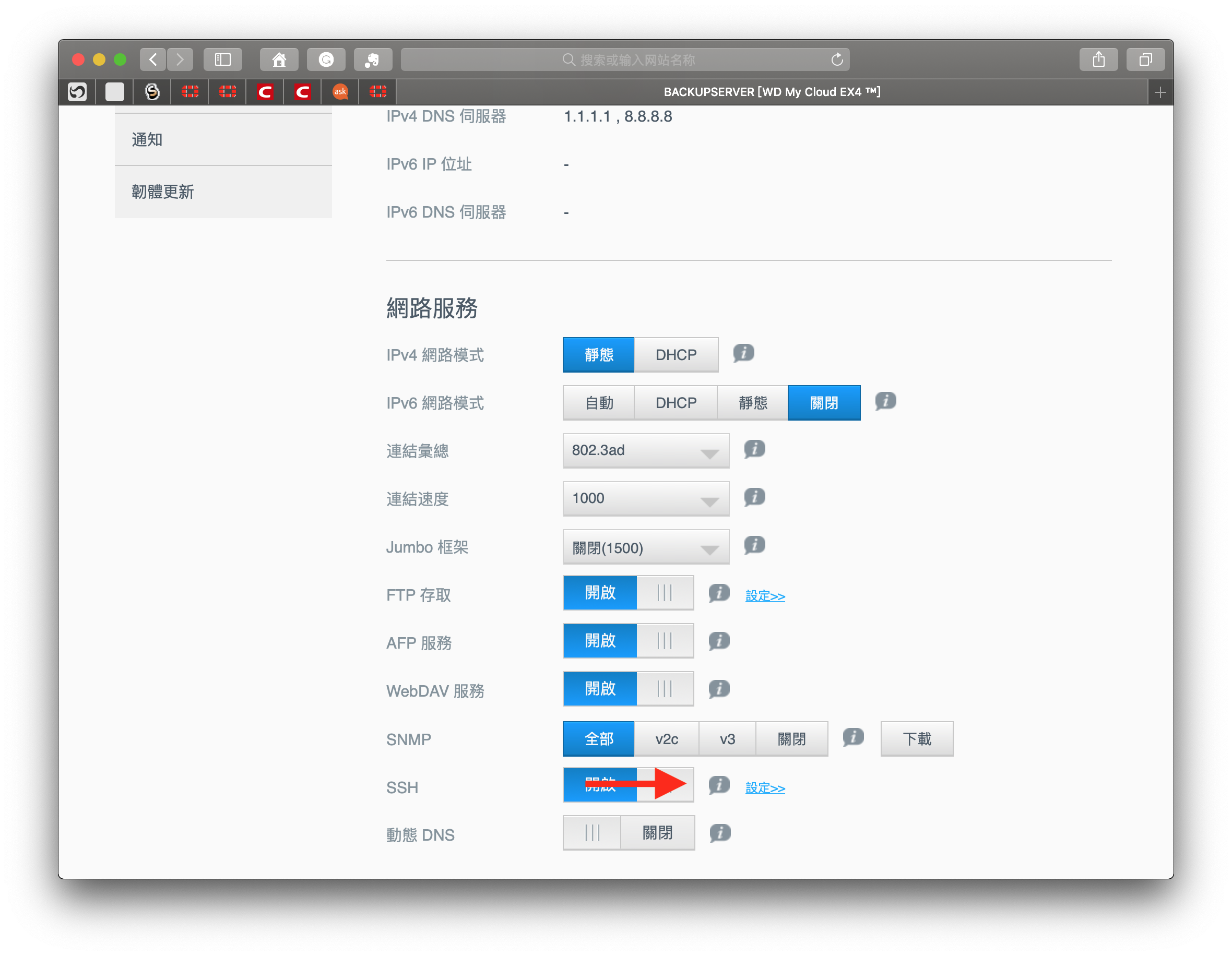The width and height of the screenshot is (1232, 956).
Task: Select 靜態 for IPv4 網路模式
Action: point(599,355)
